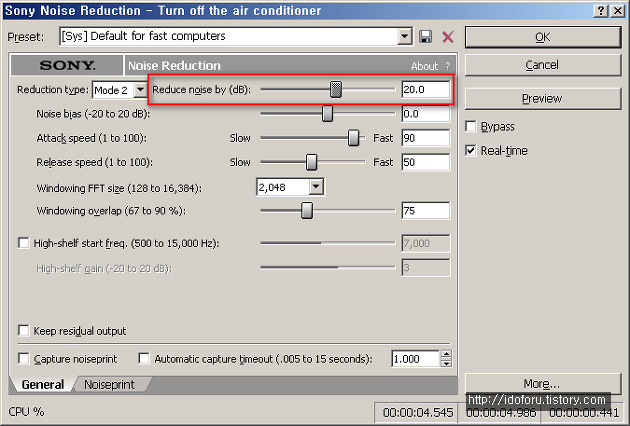Expand the Reduction type Mode 2 dropdown

coord(140,90)
